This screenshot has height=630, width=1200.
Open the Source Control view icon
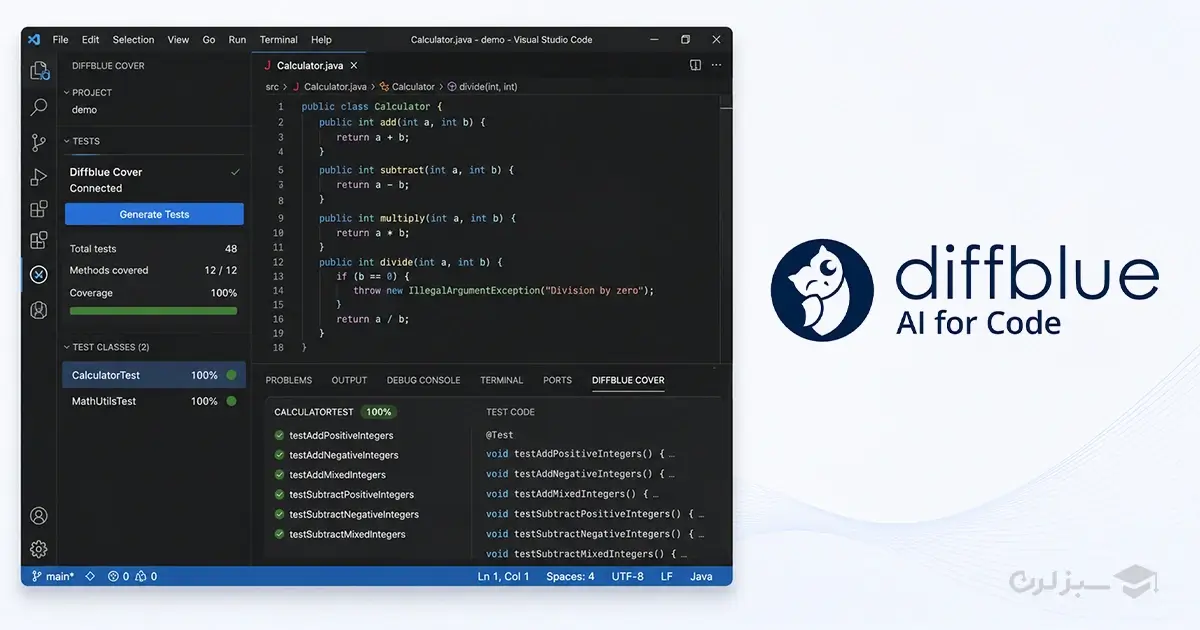click(x=39, y=142)
